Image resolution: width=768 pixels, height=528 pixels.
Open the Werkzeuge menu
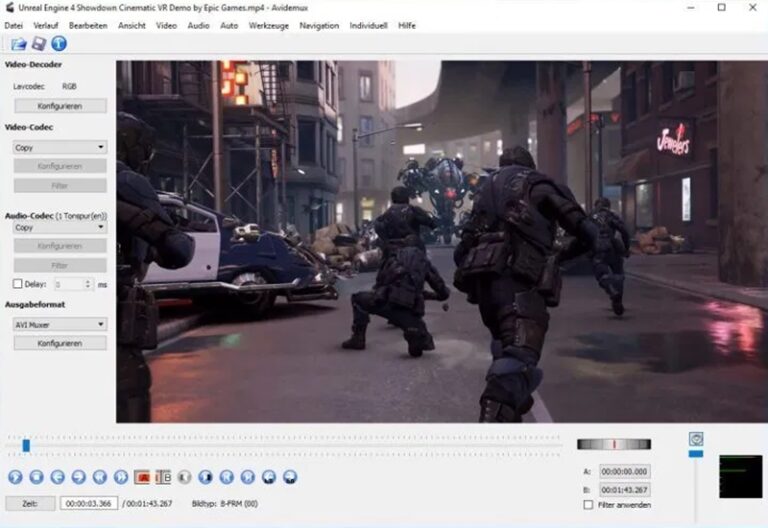tap(268, 25)
